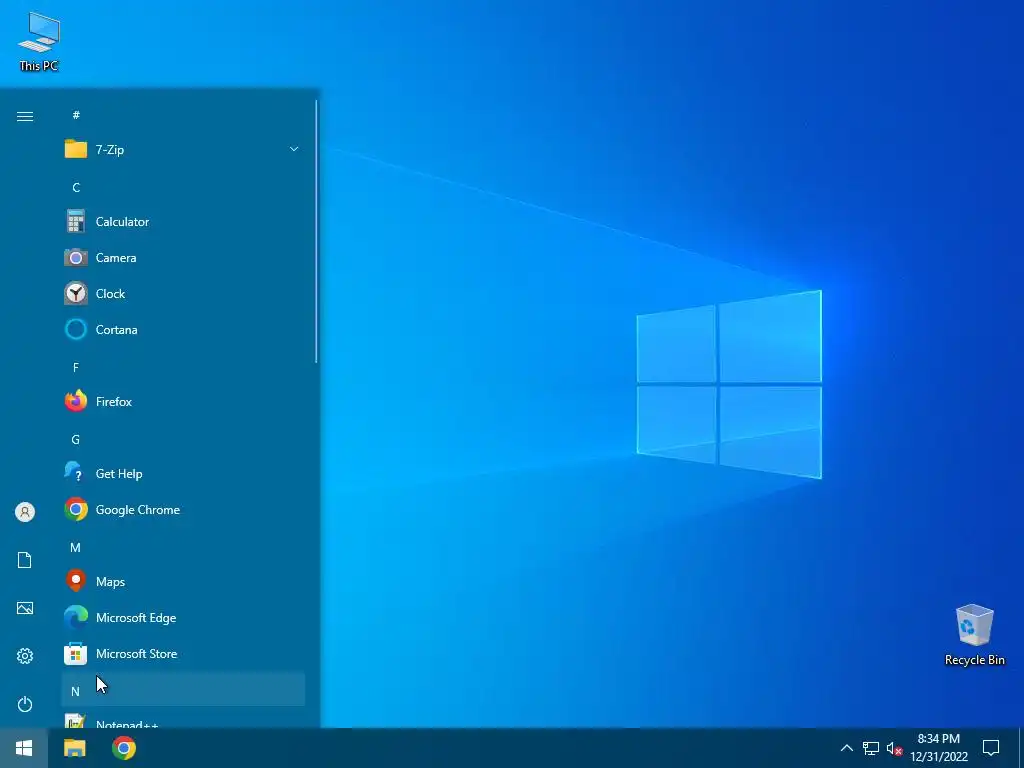Click the M letter section header

tap(183, 547)
